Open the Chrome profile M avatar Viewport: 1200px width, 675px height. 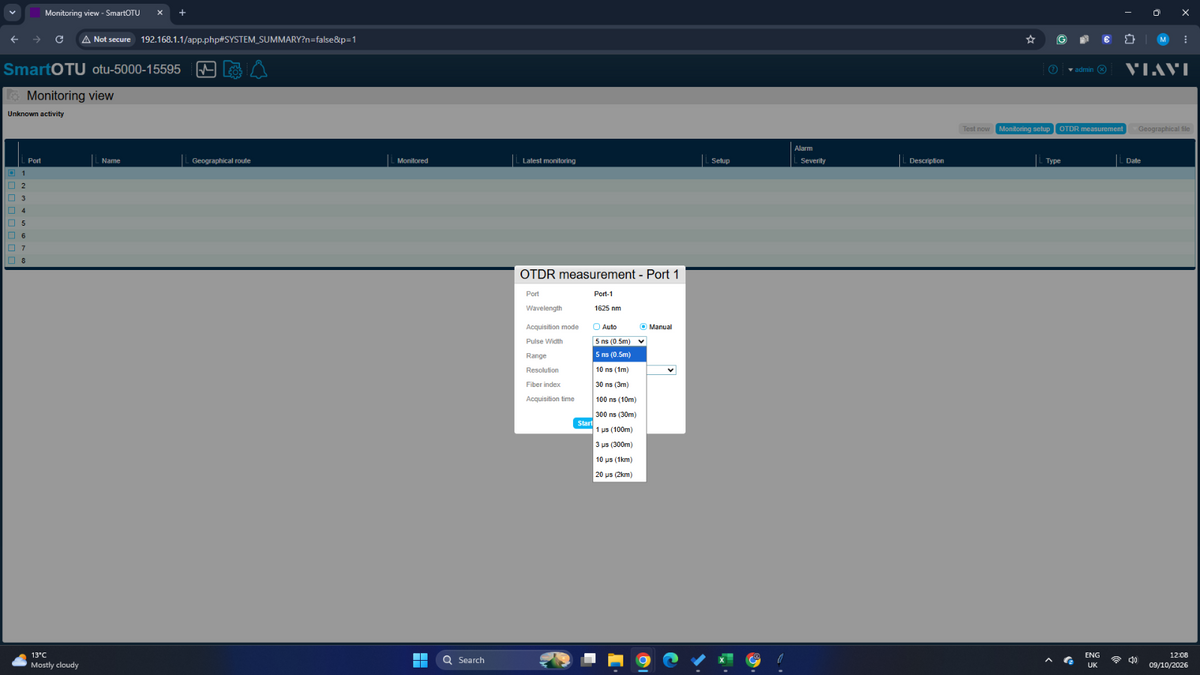point(1163,40)
